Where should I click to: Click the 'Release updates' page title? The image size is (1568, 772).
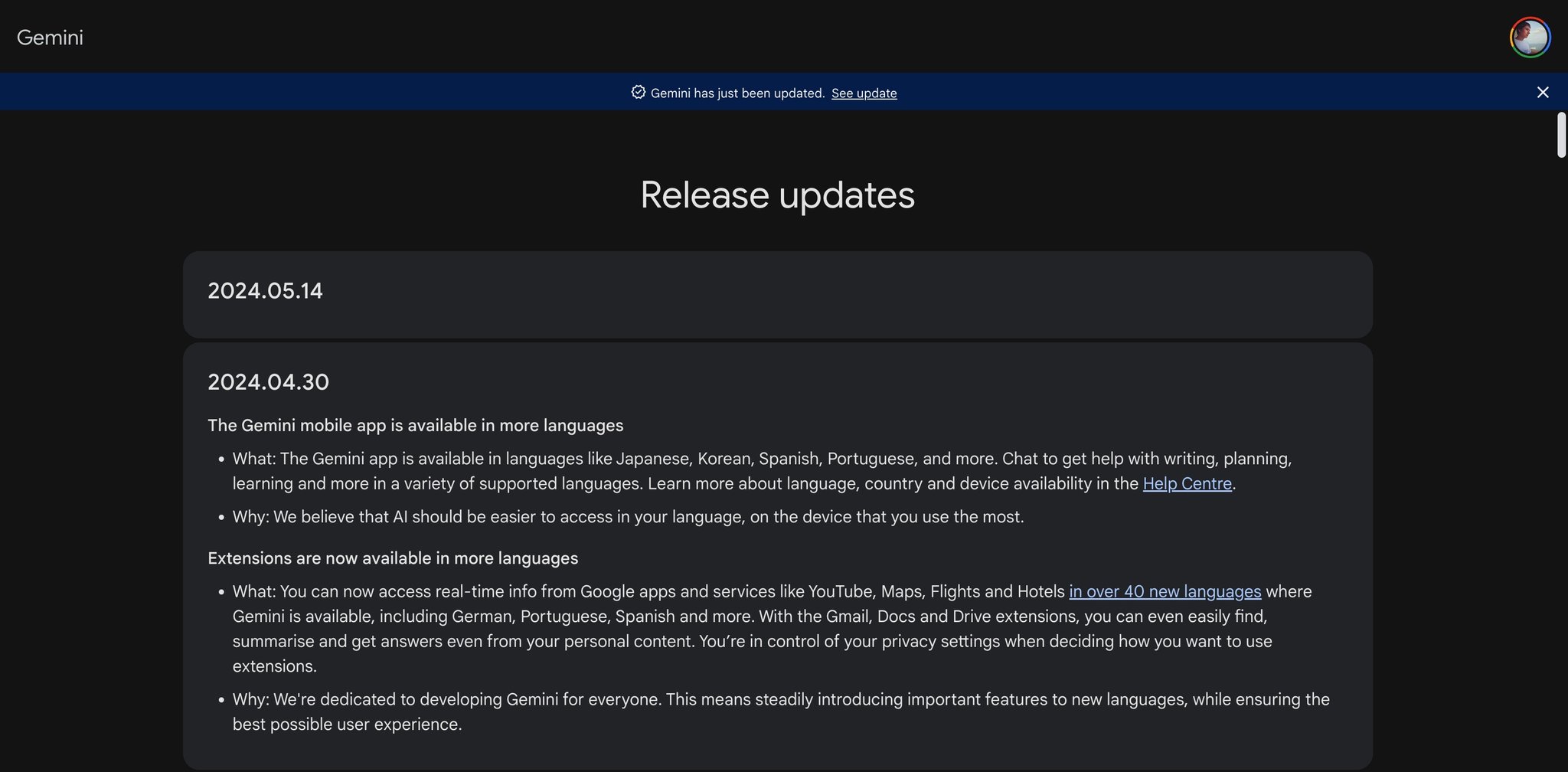[777, 195]
